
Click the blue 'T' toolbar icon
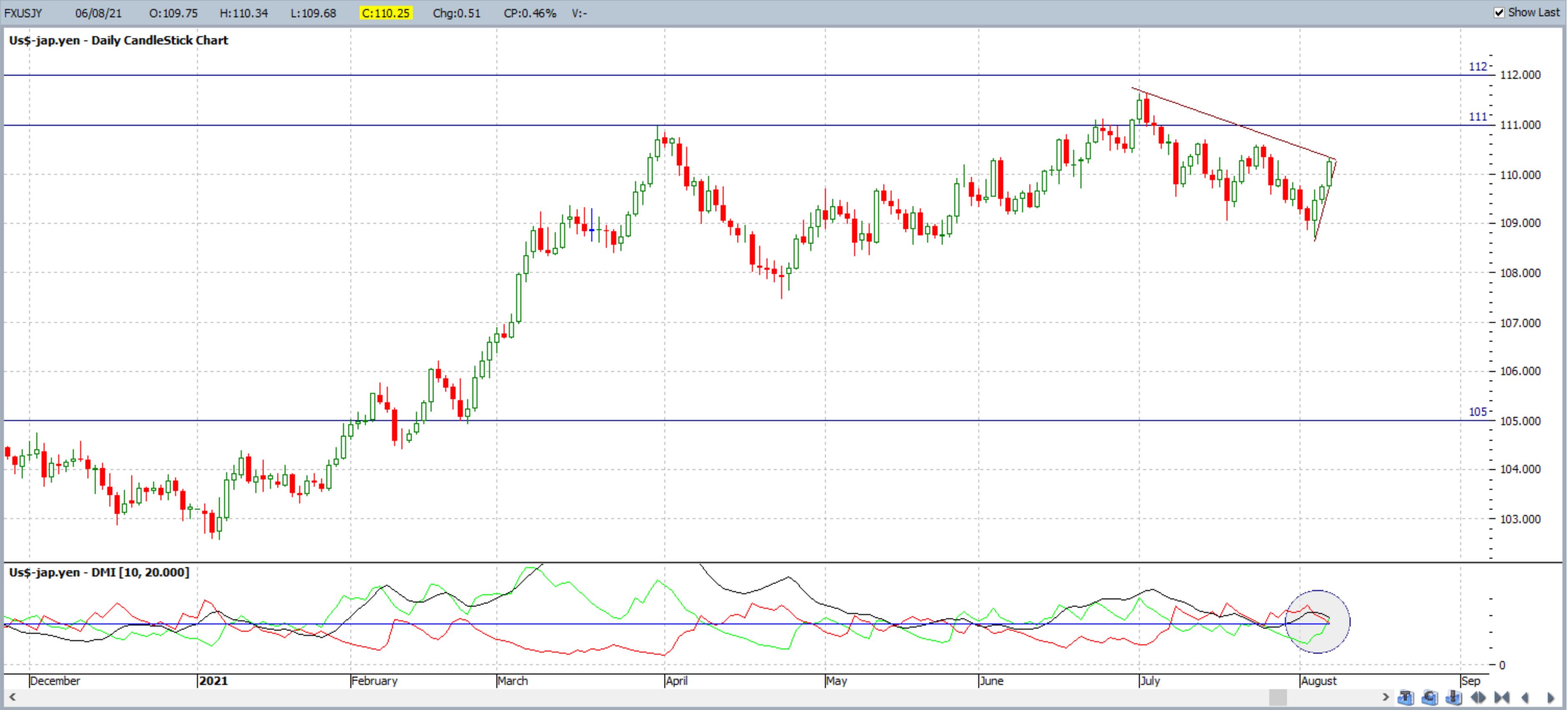pyautogui.click(x=1405, y=697)
